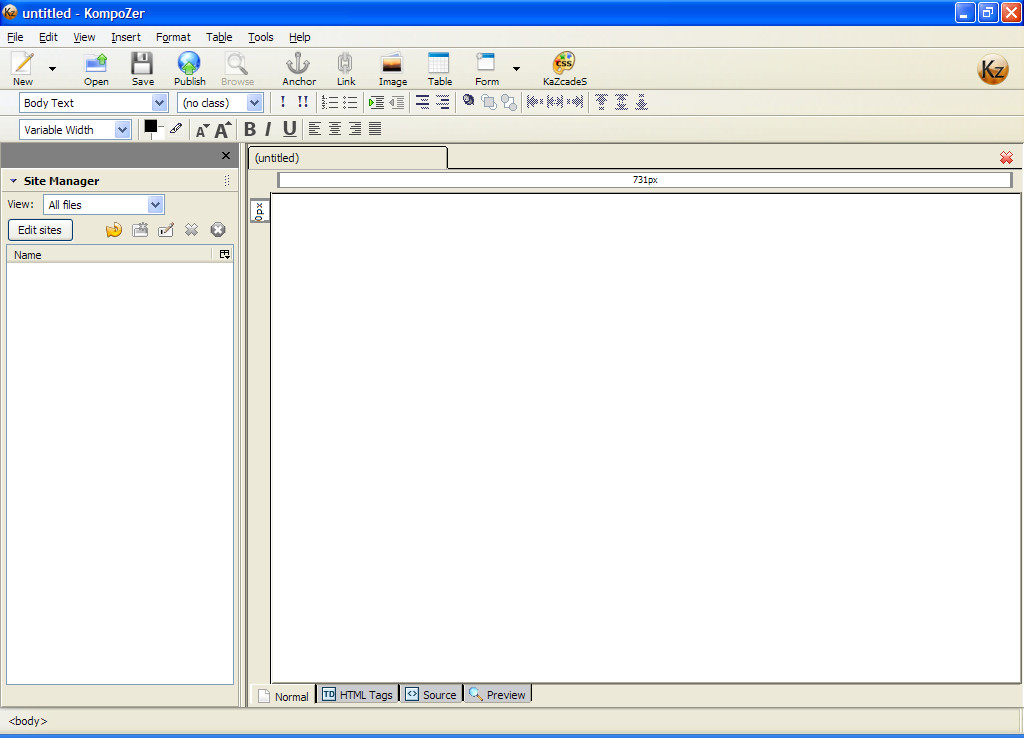The image size is (1024, 738).
Task: Click the upward arrow alignment icon
Action: click(601, 102)
